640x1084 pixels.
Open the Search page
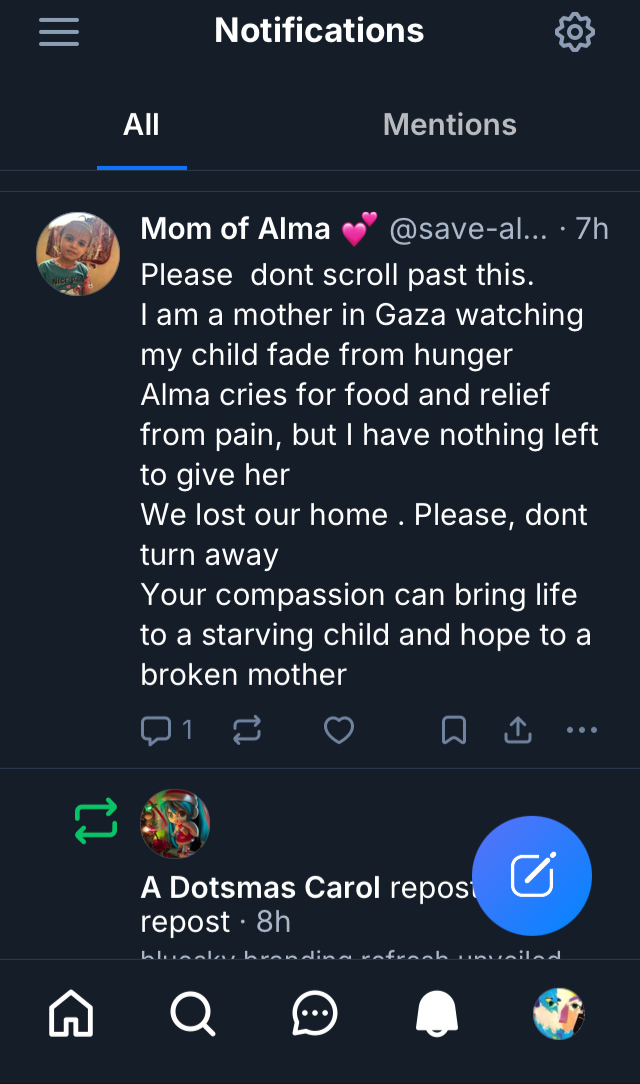(192, 1015)
